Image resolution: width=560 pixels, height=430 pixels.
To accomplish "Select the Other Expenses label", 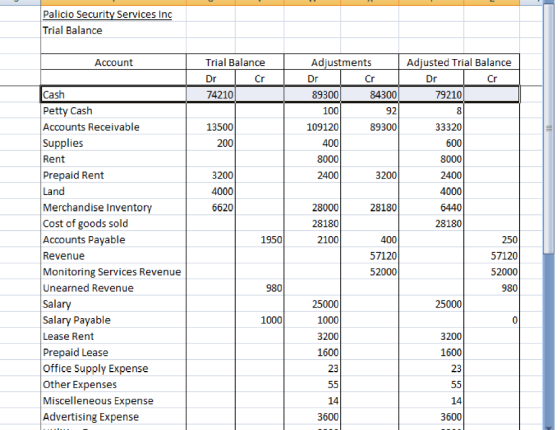I will coord(80,385).
